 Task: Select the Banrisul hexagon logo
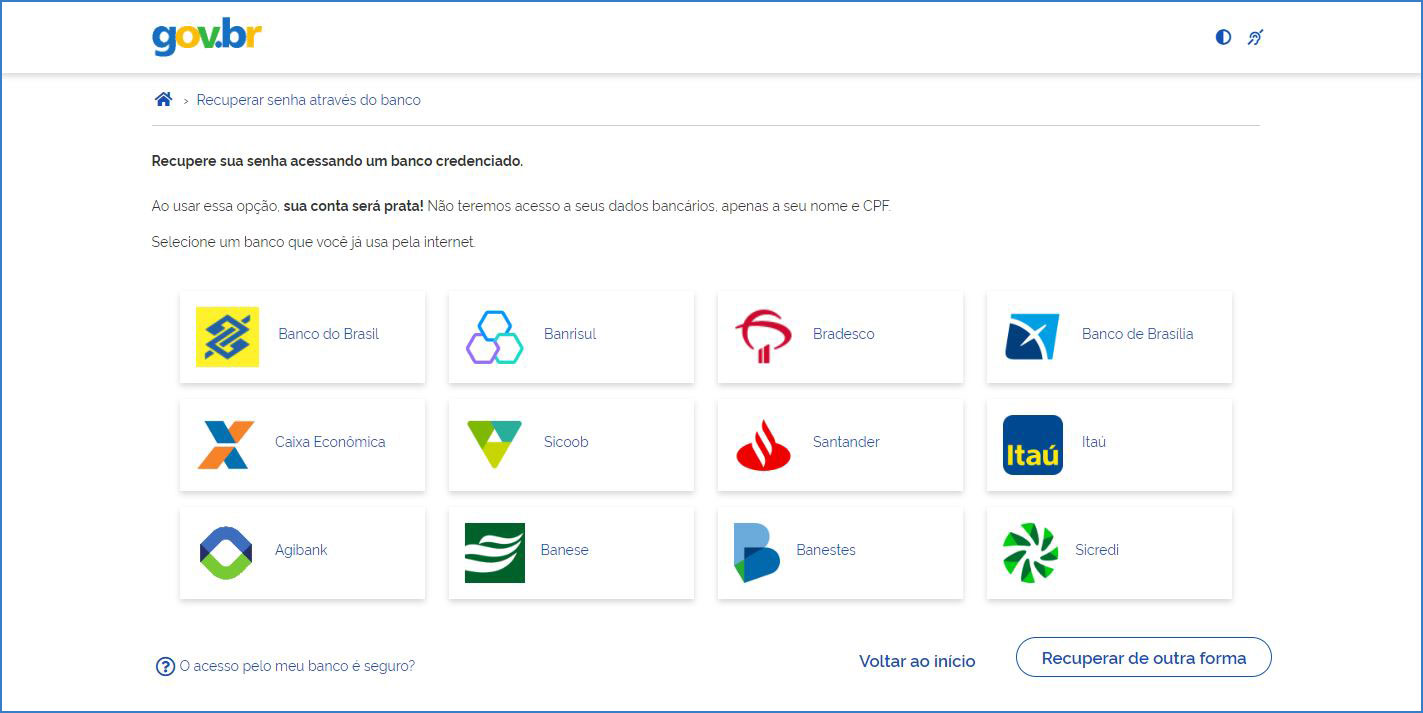pos(494,336)
